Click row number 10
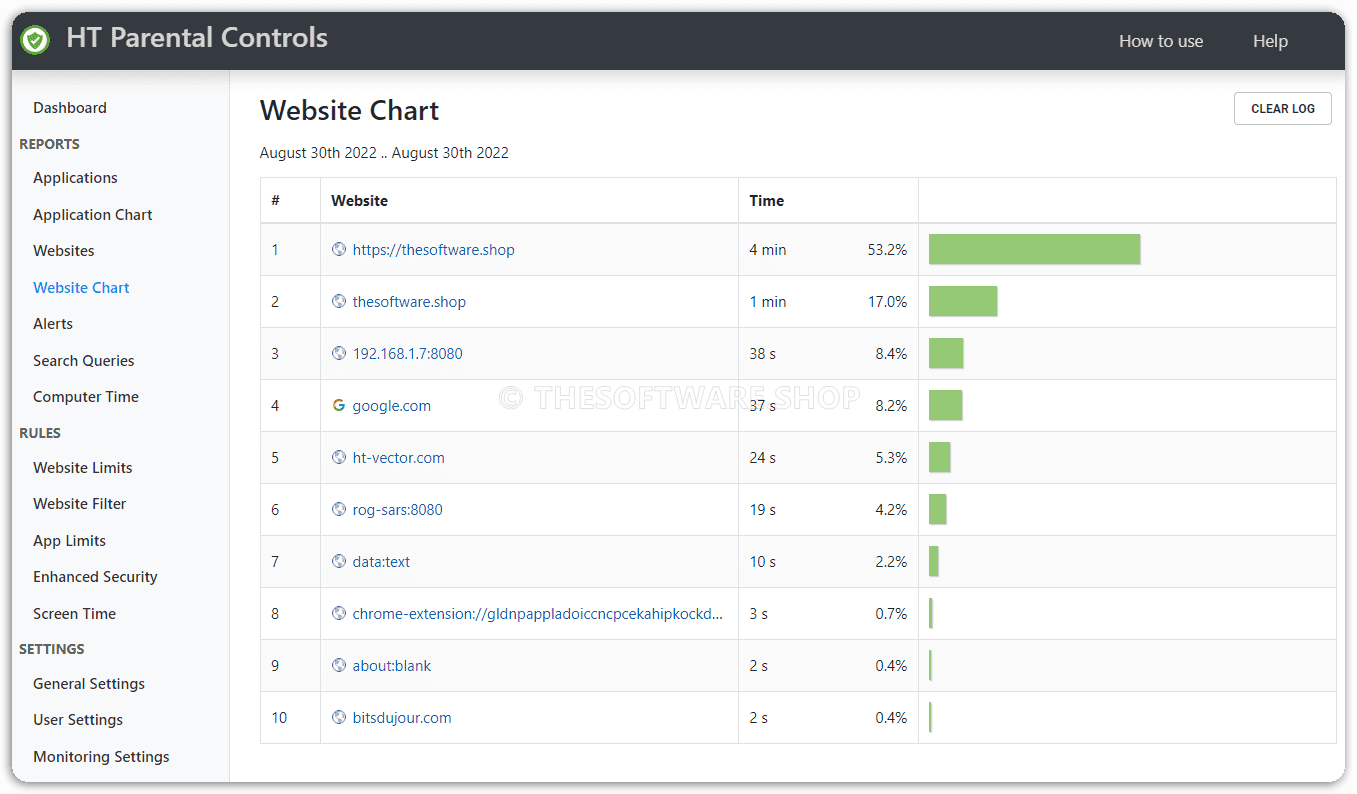 point(279,718)
